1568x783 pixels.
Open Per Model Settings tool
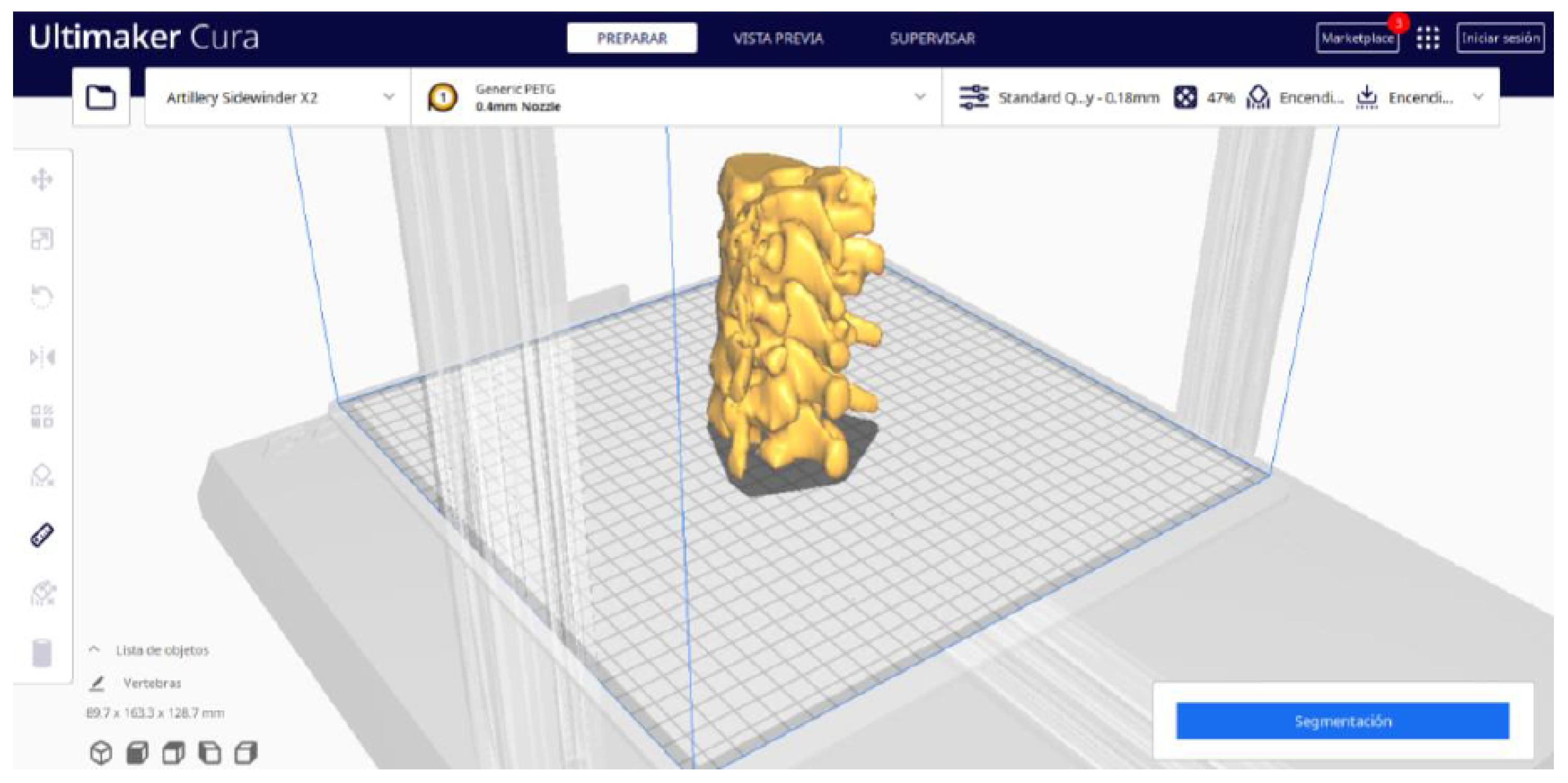point(42,417)
